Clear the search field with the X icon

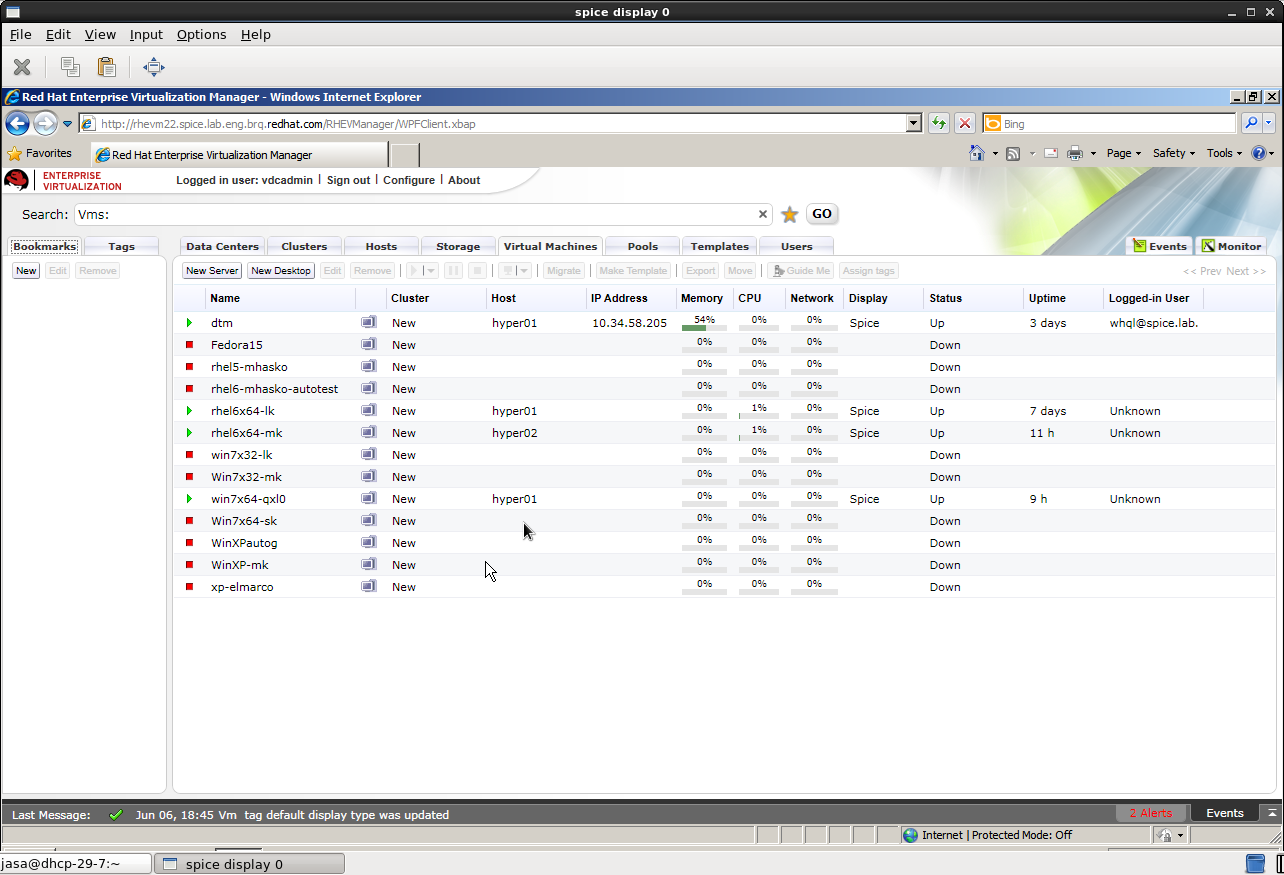pyautogui.click(x=762, y=214)
